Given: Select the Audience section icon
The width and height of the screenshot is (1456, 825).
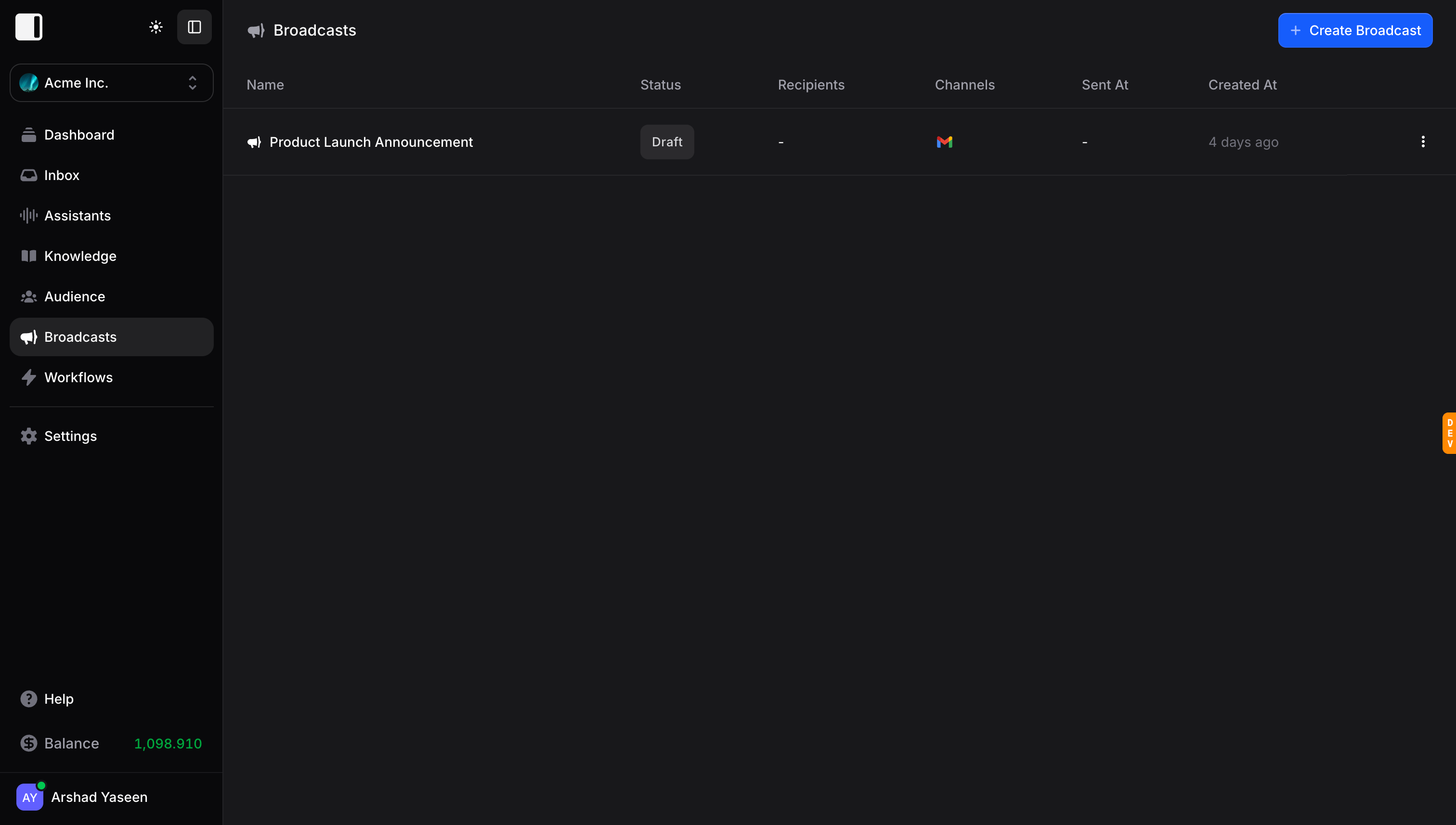Looking at the screenshot, I should (x=29, y=296).
